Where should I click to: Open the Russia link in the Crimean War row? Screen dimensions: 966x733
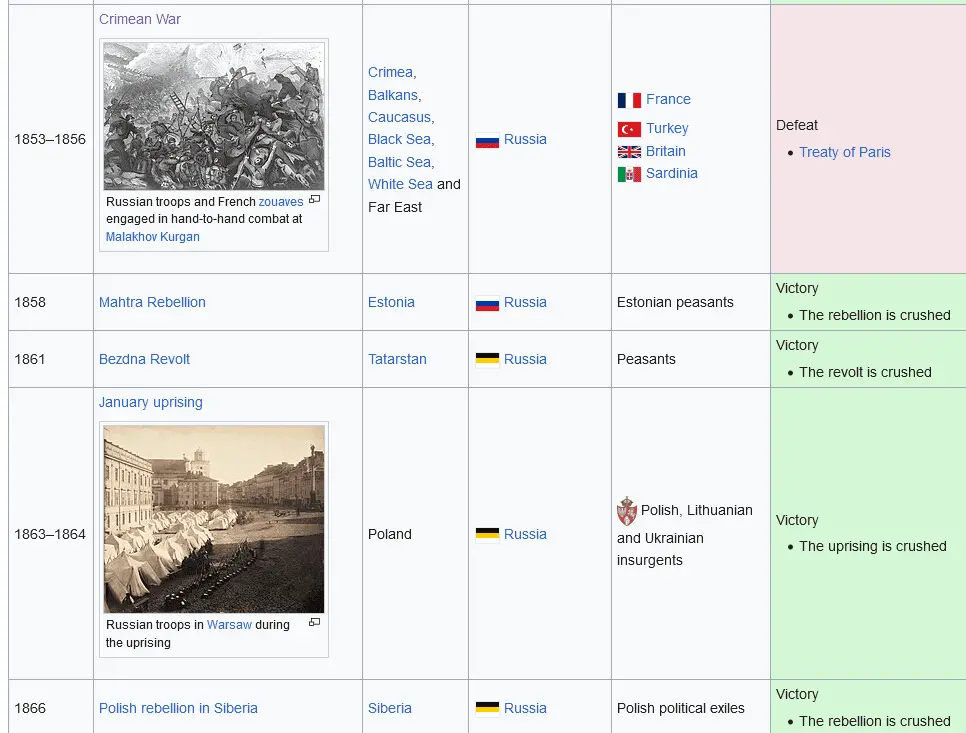(x=526, y=139)
